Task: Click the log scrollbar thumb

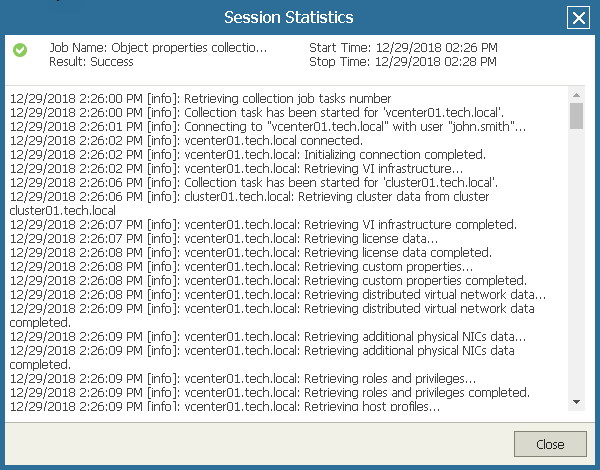Action: pyautogui.click(x=576, y=117)
